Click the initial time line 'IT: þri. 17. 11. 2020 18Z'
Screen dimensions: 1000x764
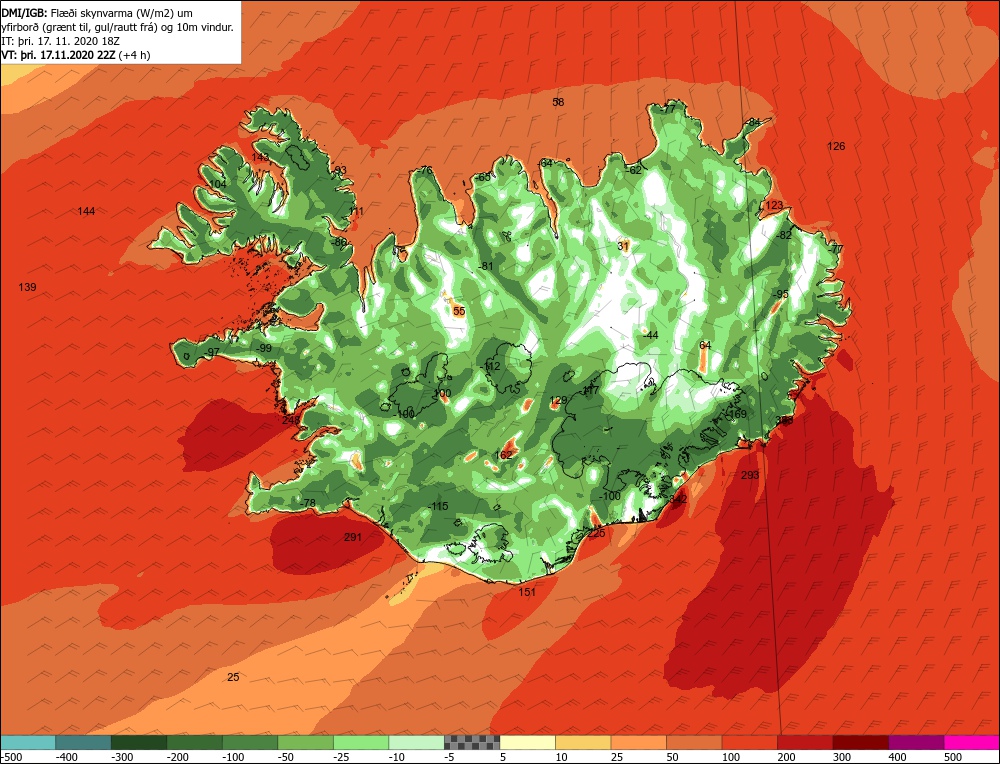point(59,41)
